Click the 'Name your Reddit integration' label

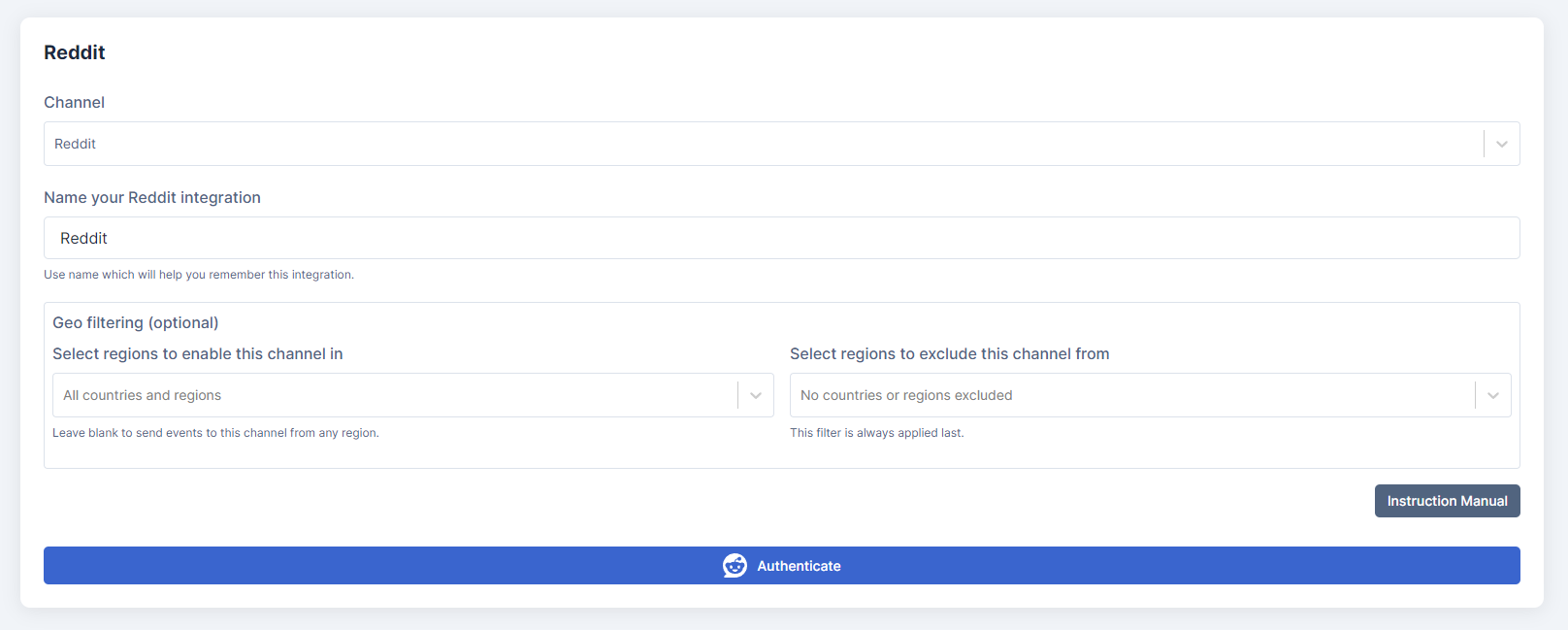(152, 197)
